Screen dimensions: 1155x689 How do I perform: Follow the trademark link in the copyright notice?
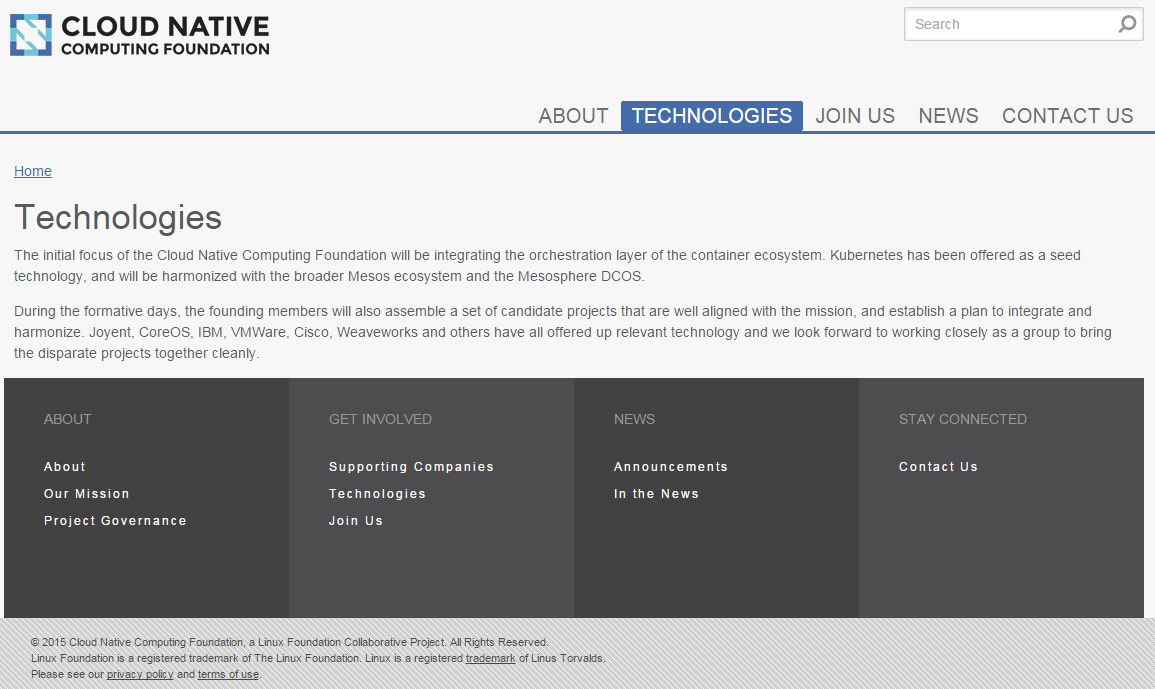(x=491, y=659)
